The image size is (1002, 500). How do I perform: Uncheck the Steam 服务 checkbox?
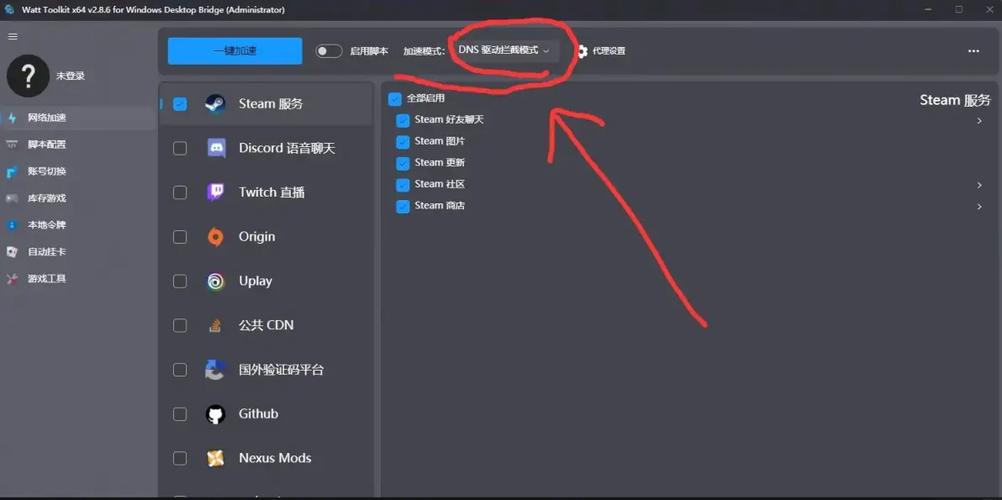180,104
